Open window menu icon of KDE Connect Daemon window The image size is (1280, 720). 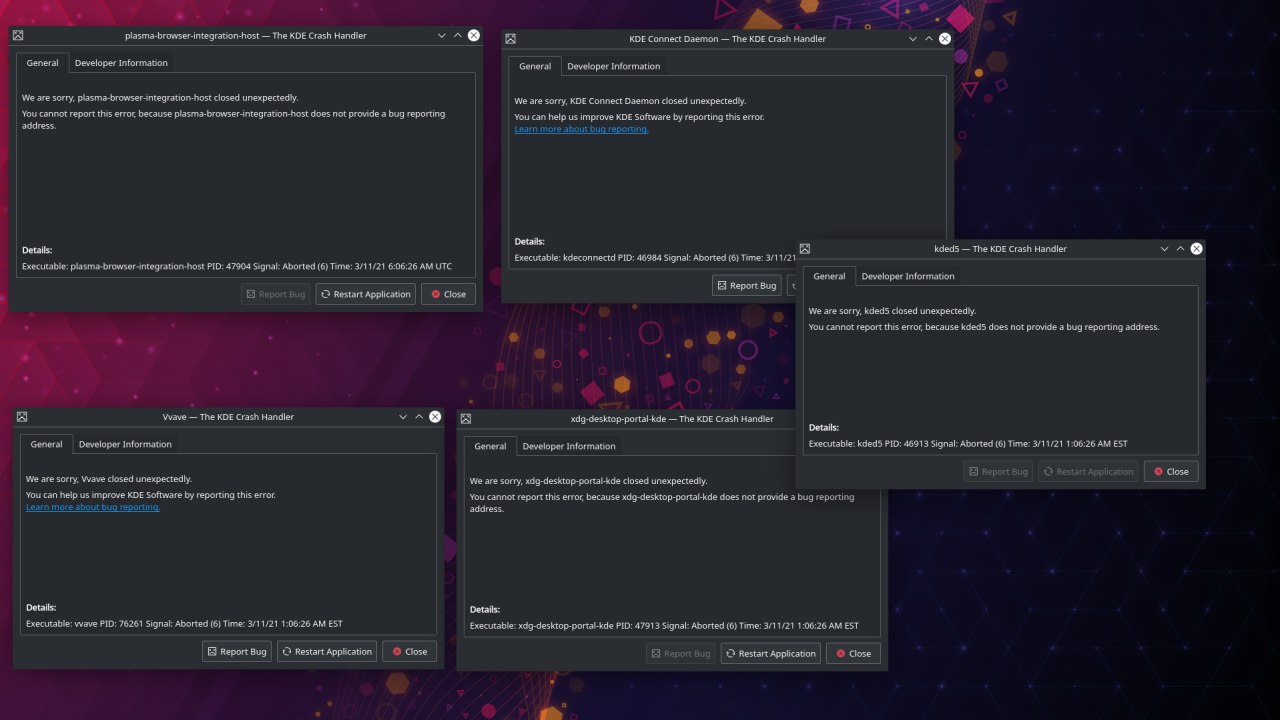pos(510,39)
